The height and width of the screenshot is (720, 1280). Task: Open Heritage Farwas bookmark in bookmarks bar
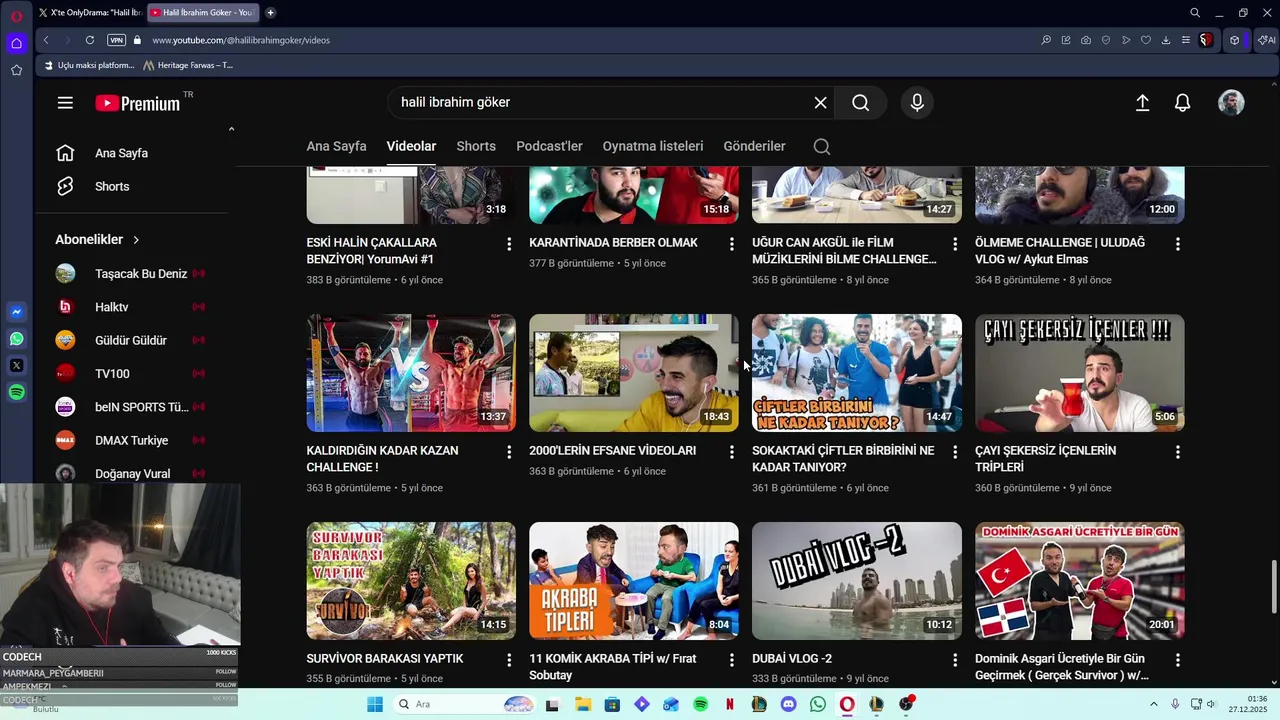[x=188, y=65]
